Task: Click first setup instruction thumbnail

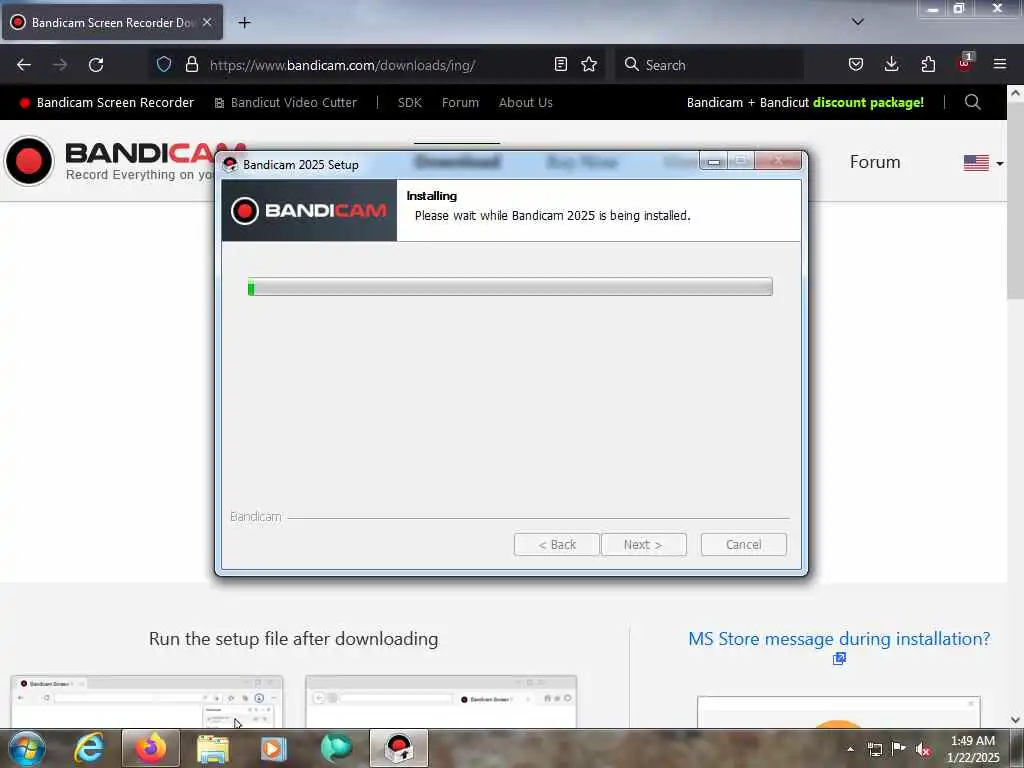Action: pyautogui.click(x=147, y=701)
